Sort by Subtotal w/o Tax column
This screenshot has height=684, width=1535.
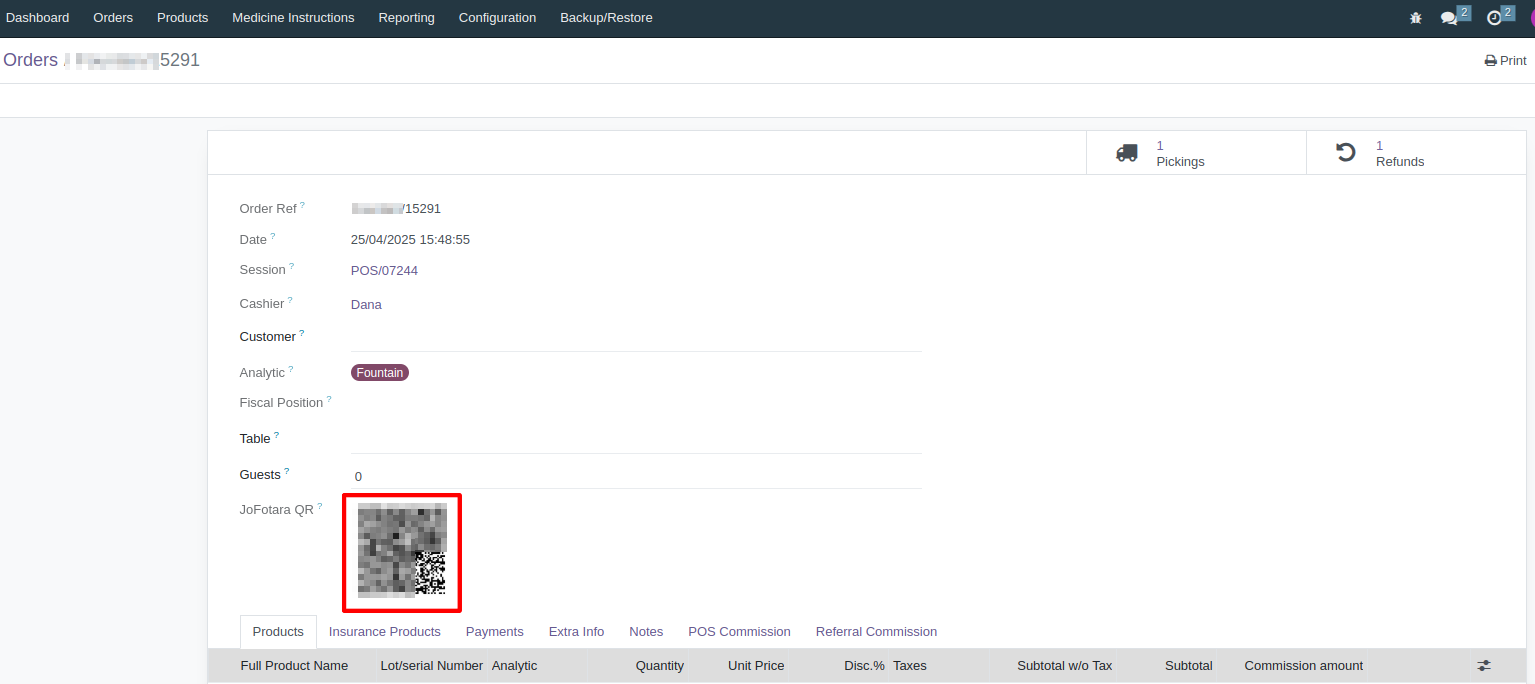pyautogui.click(x=1064, y=666)
